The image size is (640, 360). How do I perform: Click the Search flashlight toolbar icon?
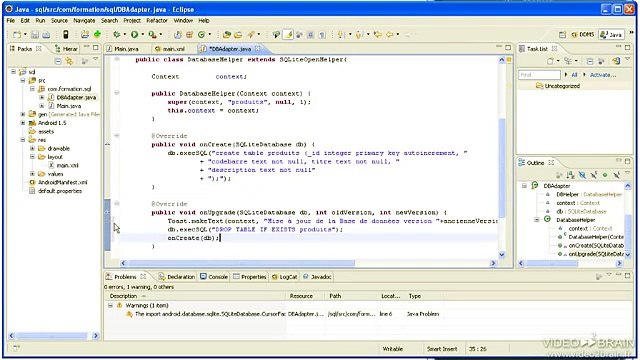[250, 35]
